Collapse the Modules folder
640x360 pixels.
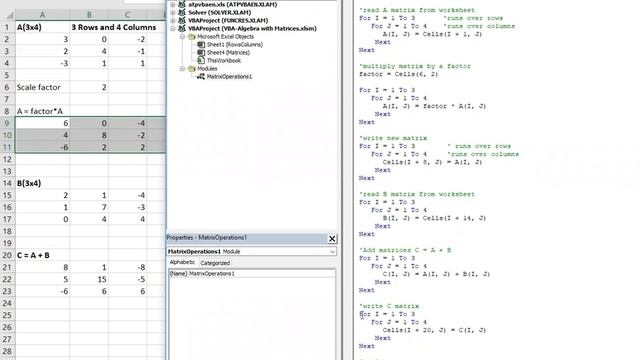click(182, 69)
